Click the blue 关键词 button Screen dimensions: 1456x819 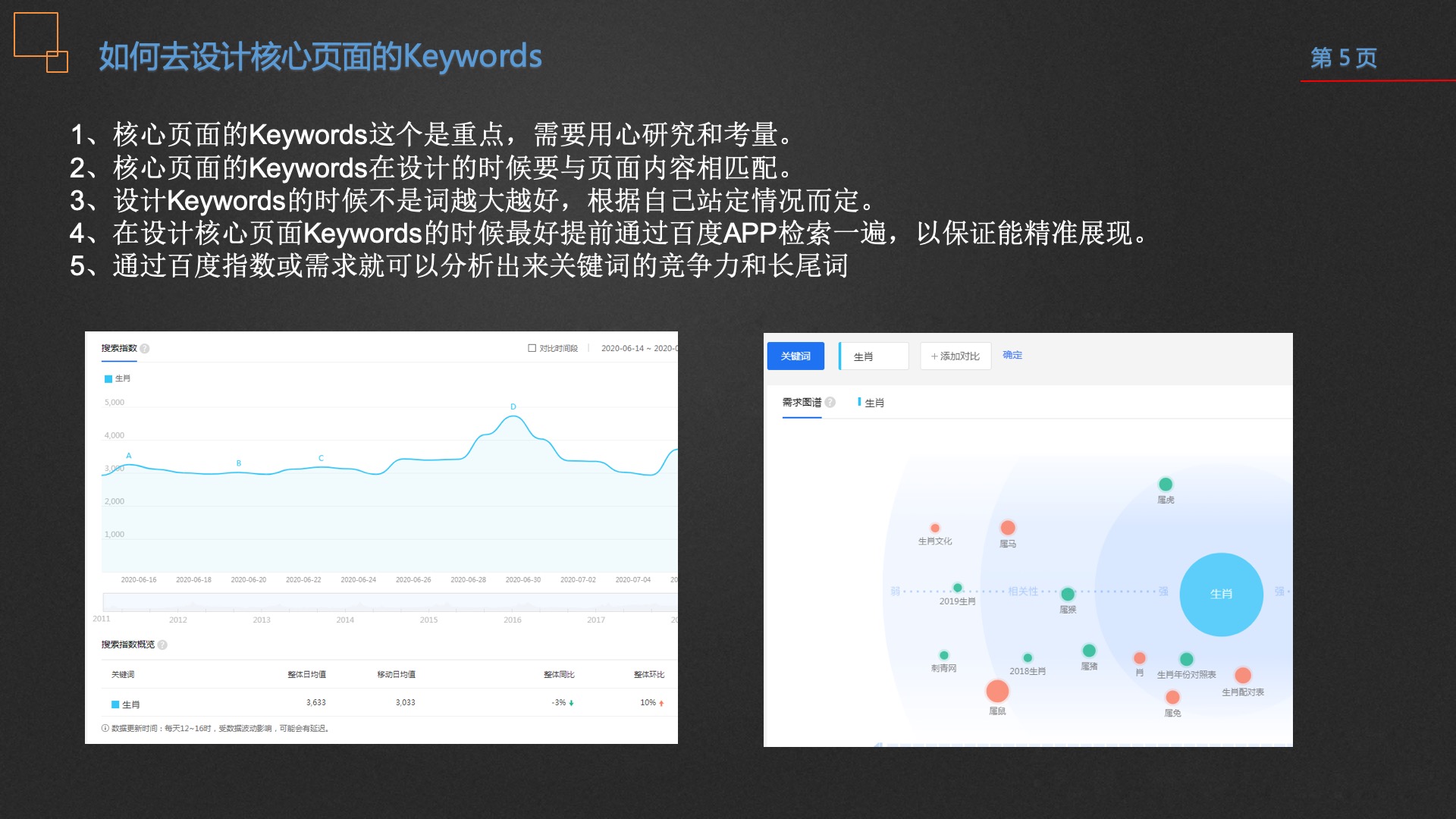tap(795, 356)
